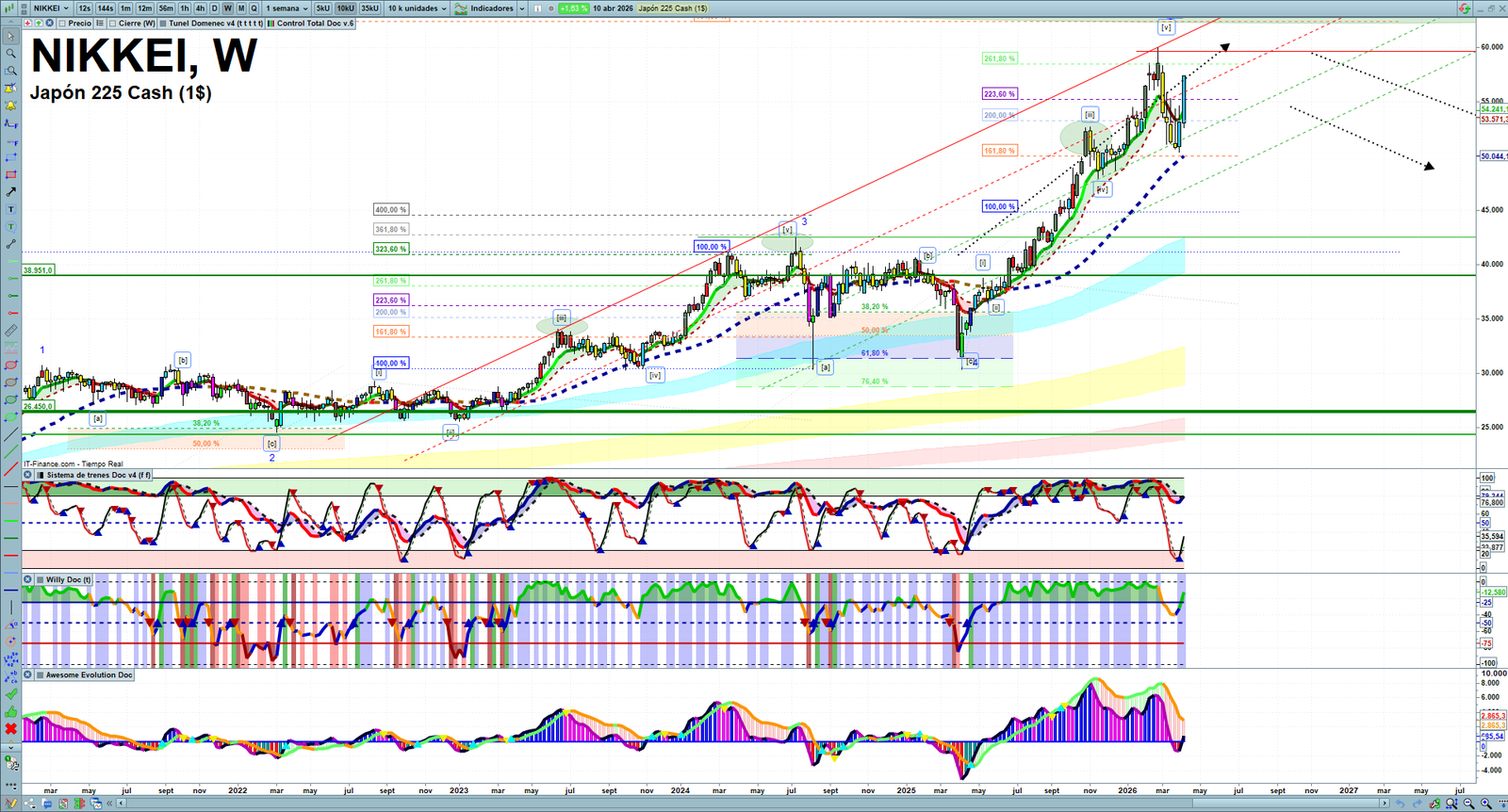
Task: Click the red plus icon on price bar
Action: coord(27,24)
